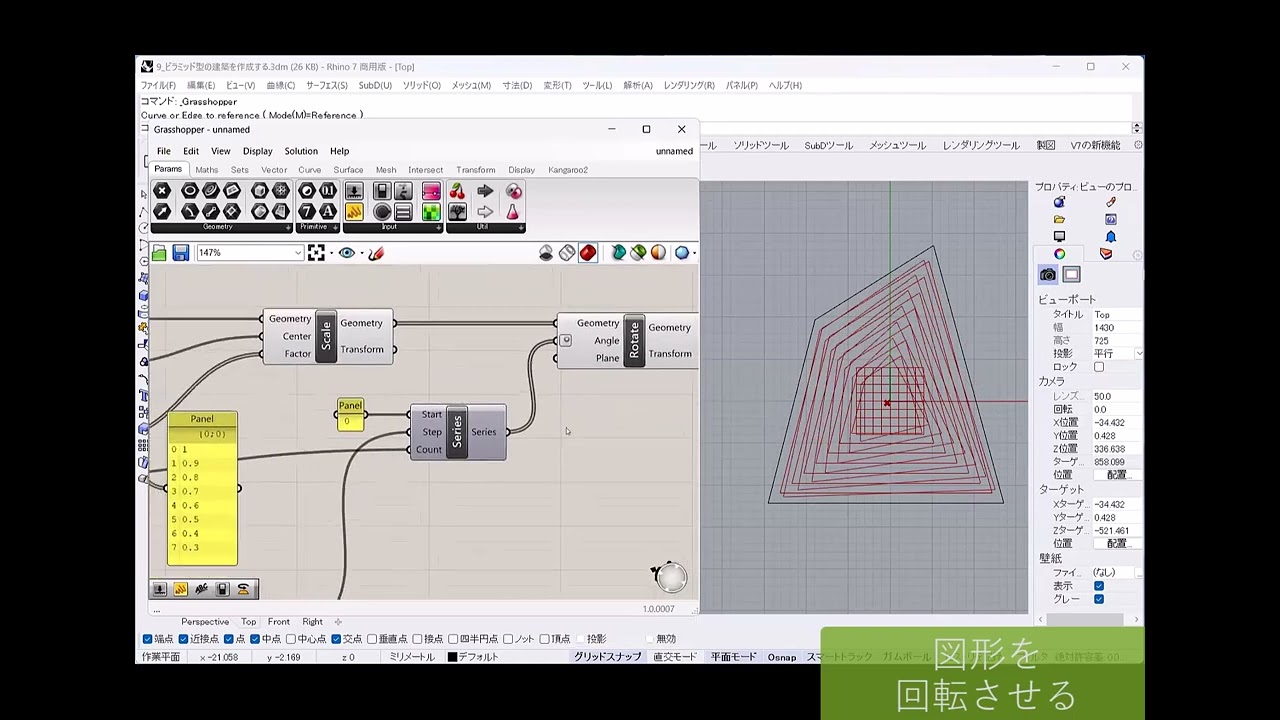Click the red Shaded Preview icon
The height and width of the screenshot is (720, 1280).
(x=588, y=253)
